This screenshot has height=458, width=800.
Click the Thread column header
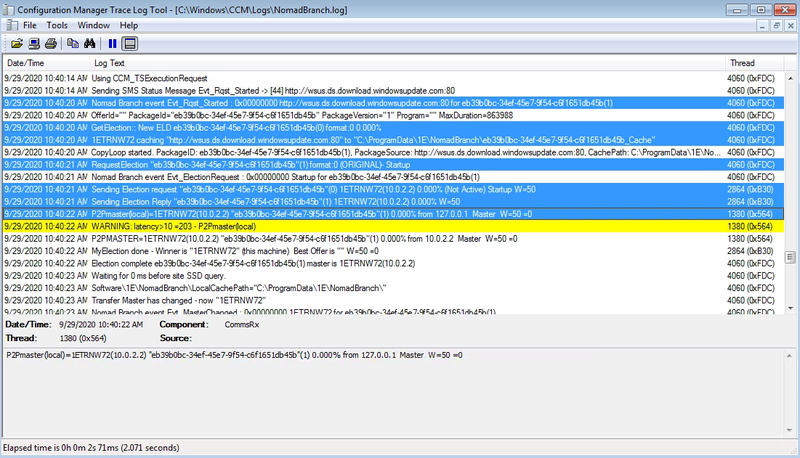pos(750,63)
